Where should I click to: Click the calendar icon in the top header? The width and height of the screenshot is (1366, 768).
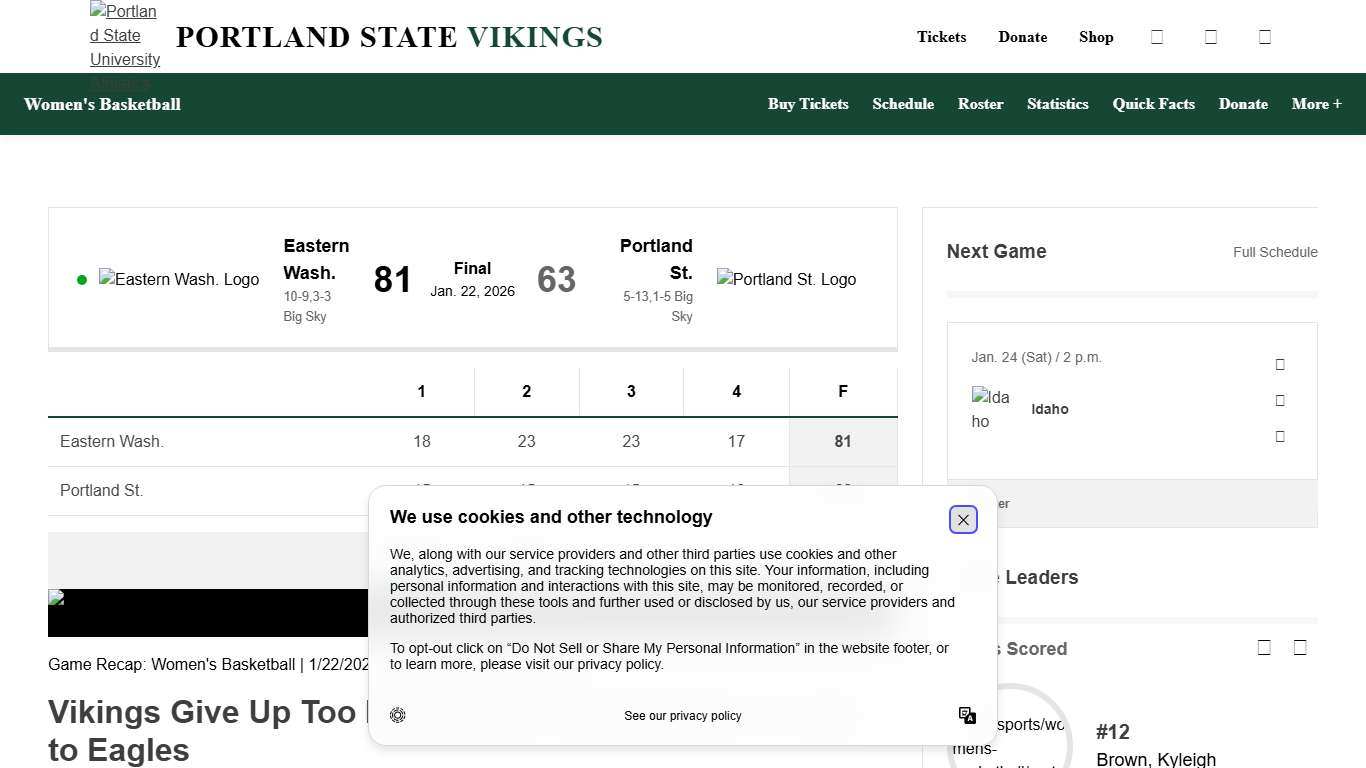(x=1157, y=37)
